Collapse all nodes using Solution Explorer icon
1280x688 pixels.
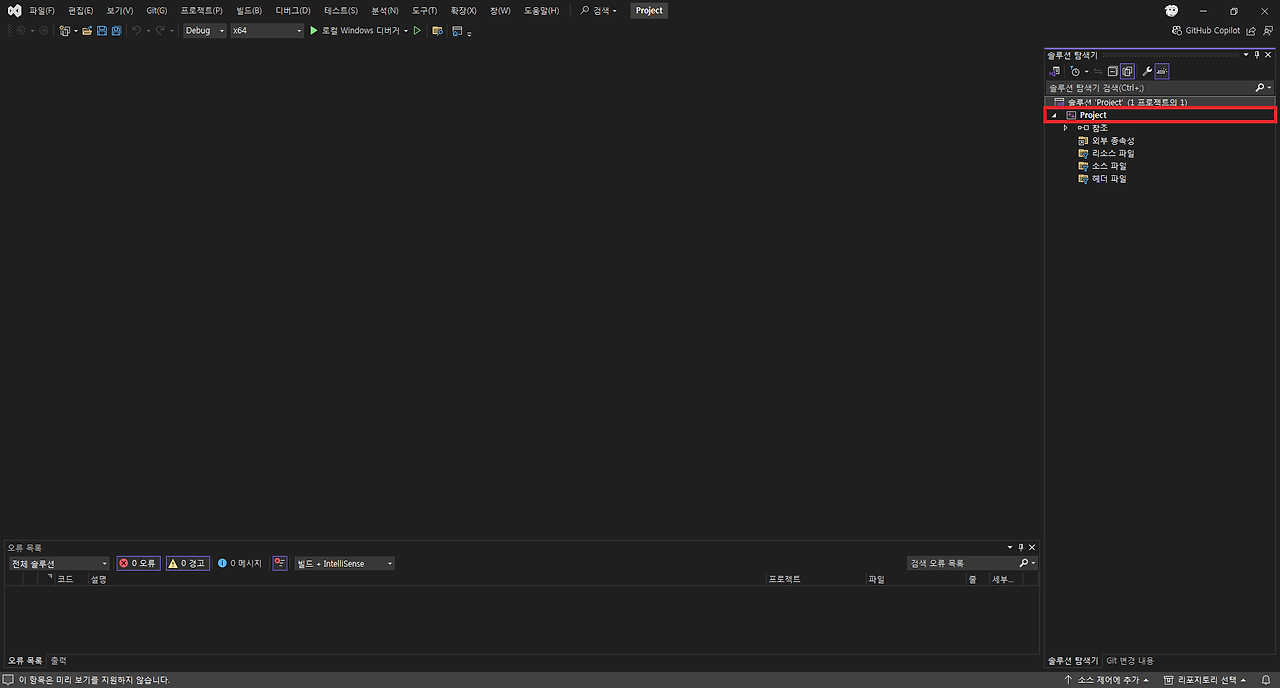1112,71
